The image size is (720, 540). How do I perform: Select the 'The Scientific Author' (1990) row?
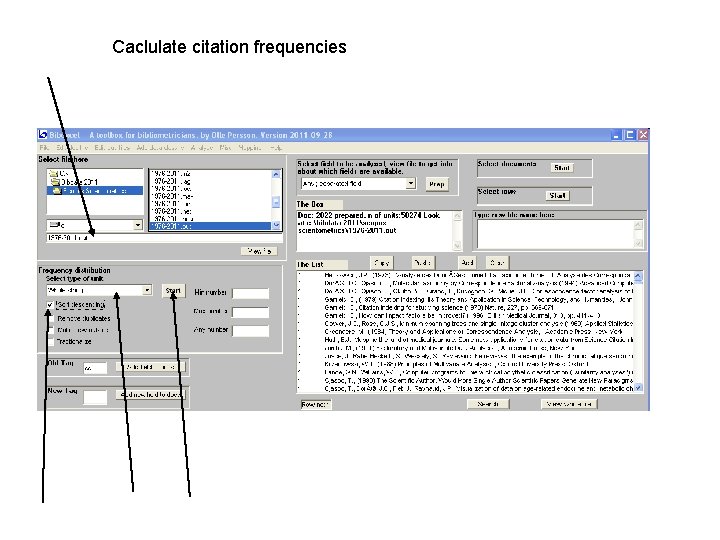point(465,380)
